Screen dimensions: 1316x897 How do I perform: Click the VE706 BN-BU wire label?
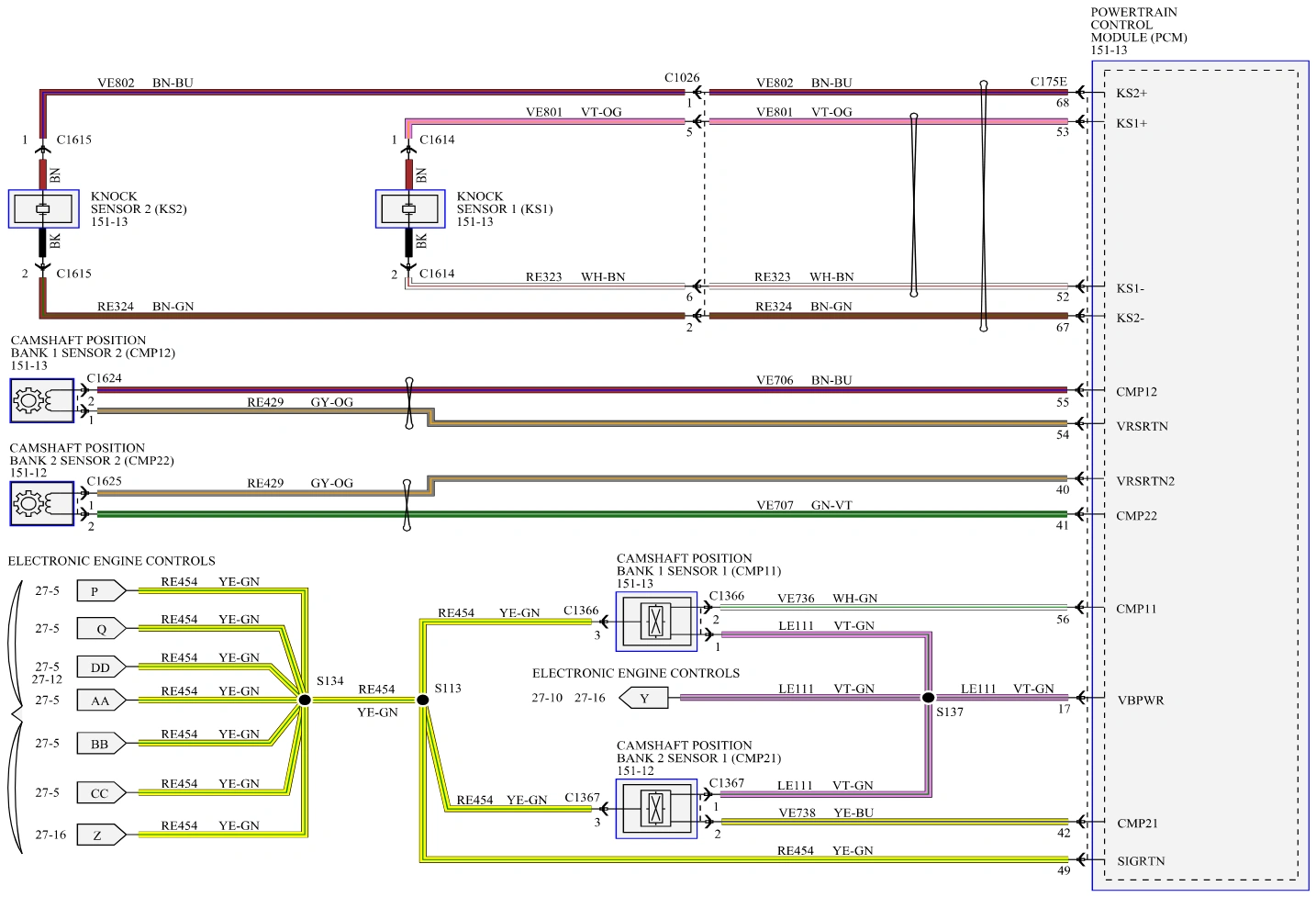click(x=804, y=380)
